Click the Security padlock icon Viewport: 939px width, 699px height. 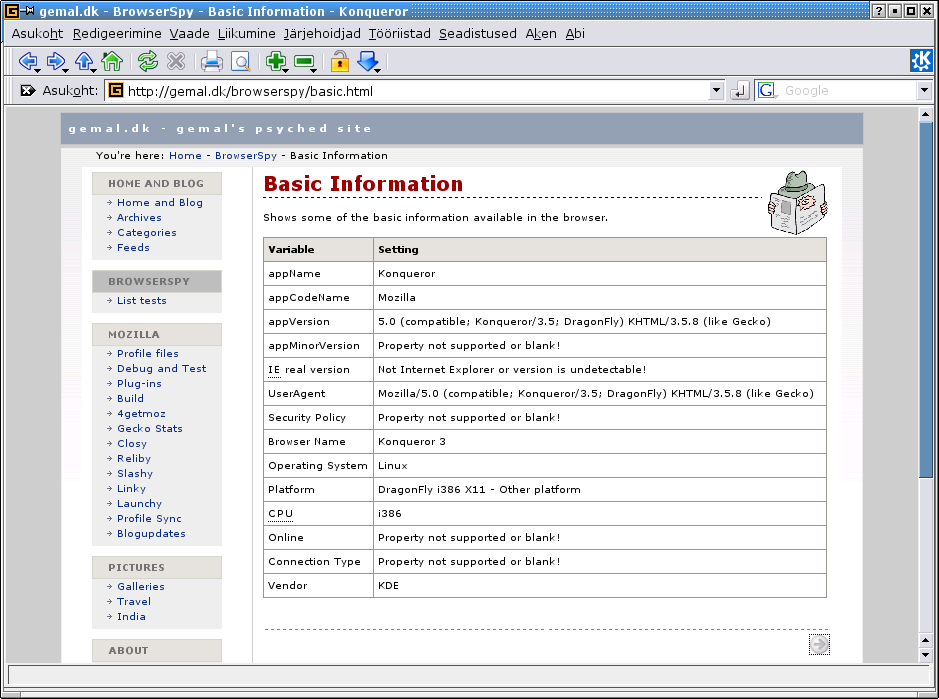pyautogui.click(x=340, y=62)
